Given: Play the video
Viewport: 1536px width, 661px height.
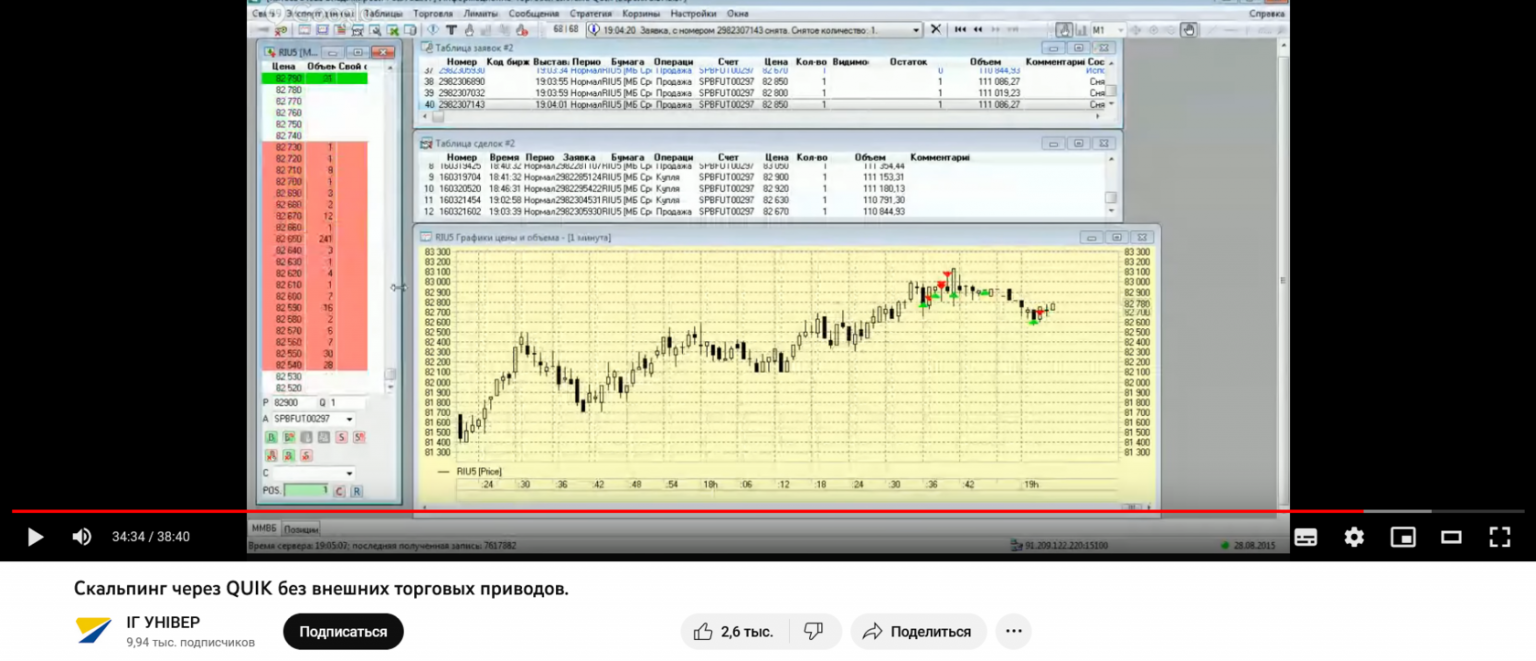Looking at the screenshot, I should coord(35,537).
